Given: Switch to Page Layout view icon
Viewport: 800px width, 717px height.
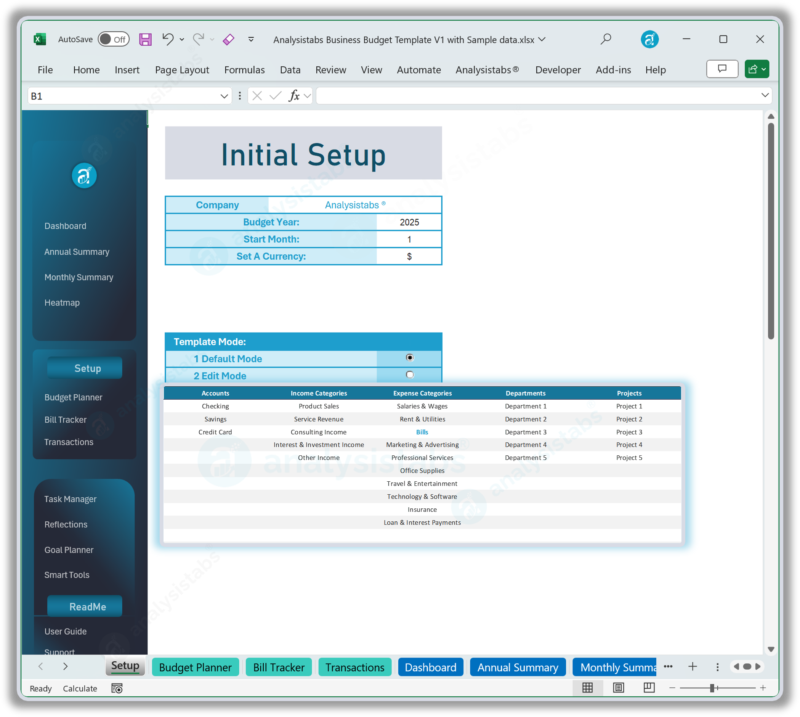Looking at the screenshot, I should [618, 688].
